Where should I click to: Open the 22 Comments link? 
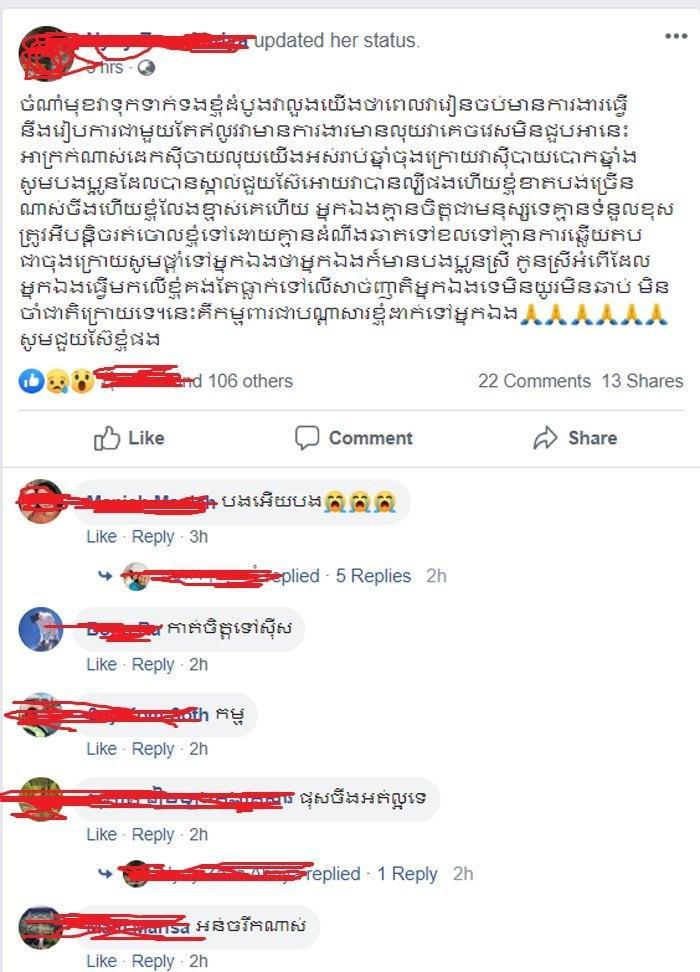click(x=534, y=381)
